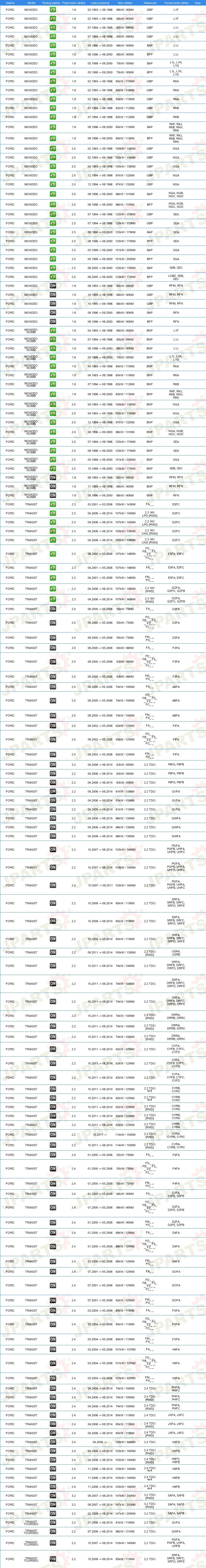The height and width of the screenshot is (1568, 206).
Task: Click the diesel icon in the Transit row dated only 10.2011 →
Action: coord(53,1135)
